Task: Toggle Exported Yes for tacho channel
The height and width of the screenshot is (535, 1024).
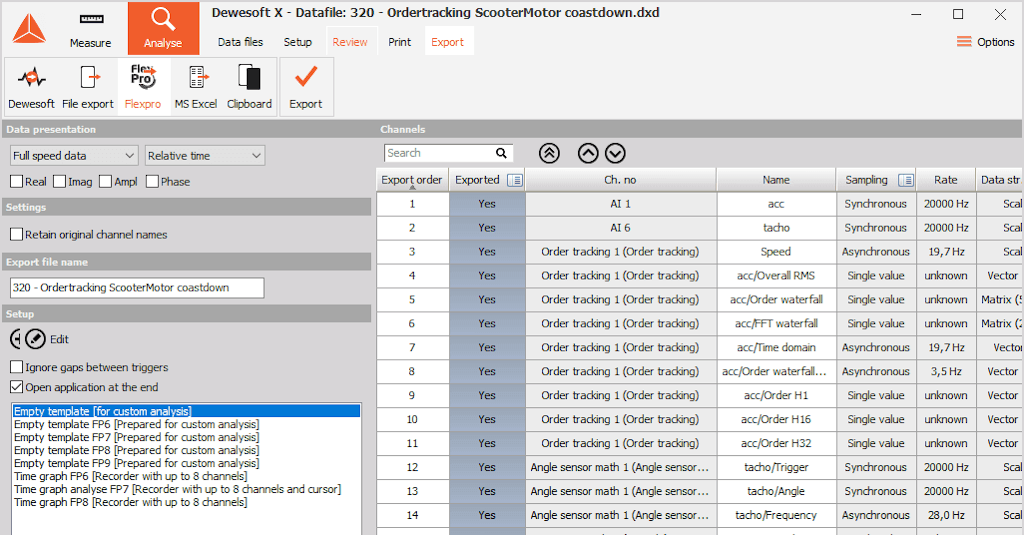Action: pos(487,228)
